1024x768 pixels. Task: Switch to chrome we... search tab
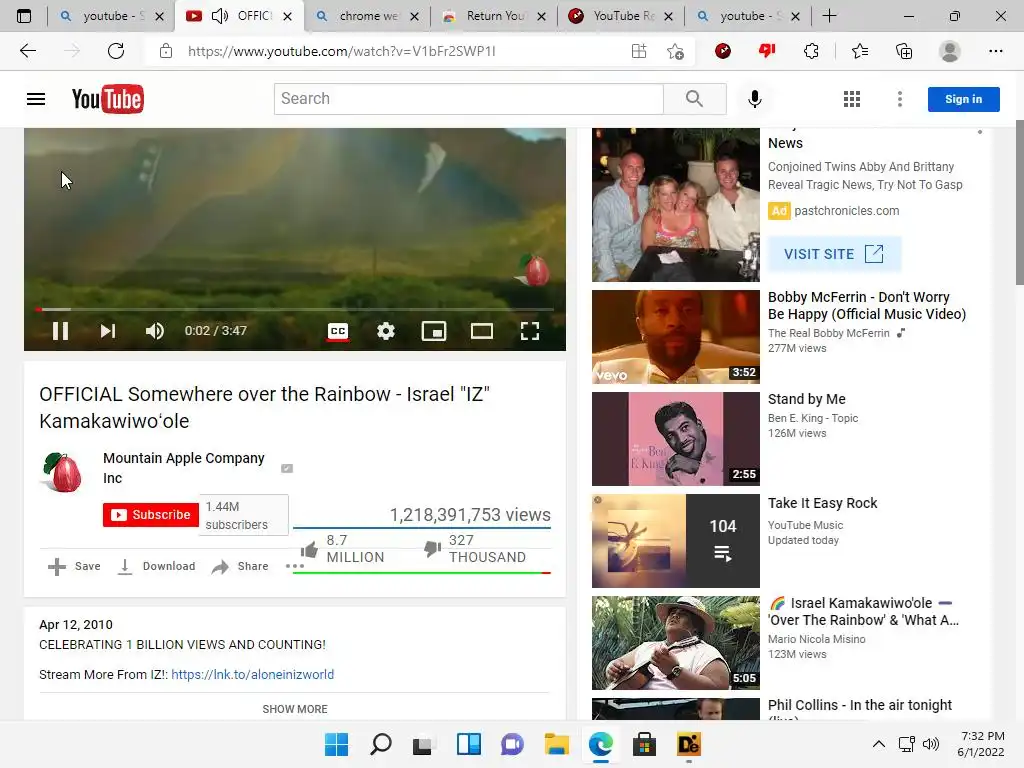tap(368, 16)
